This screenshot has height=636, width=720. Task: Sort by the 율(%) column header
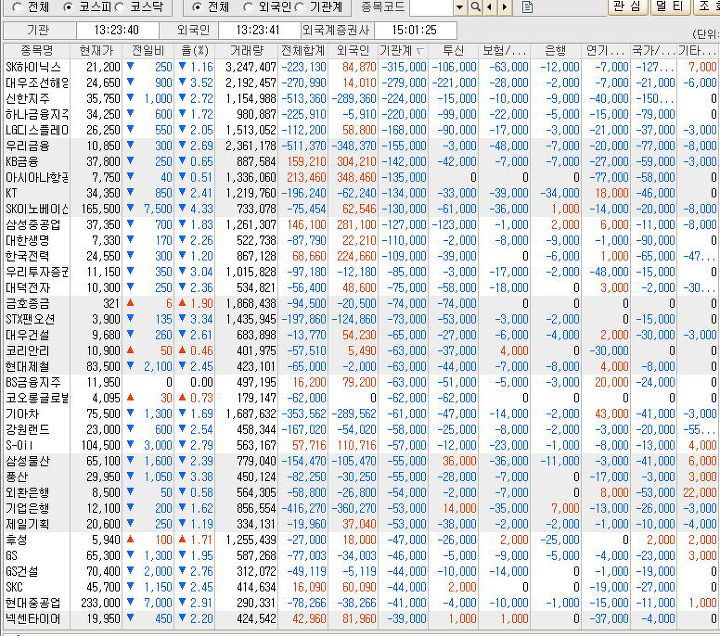pyautogui.click(x=195, y=51)
